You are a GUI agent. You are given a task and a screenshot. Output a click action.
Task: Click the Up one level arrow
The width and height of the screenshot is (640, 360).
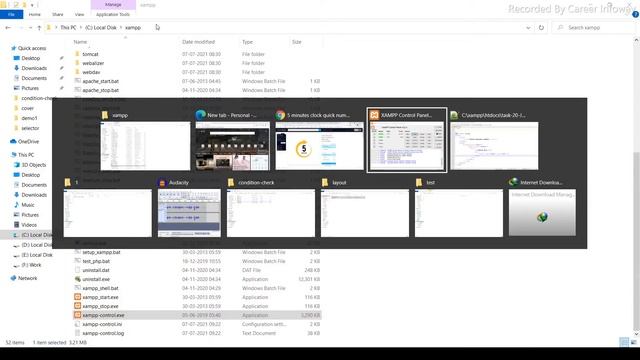click(39, 27)
